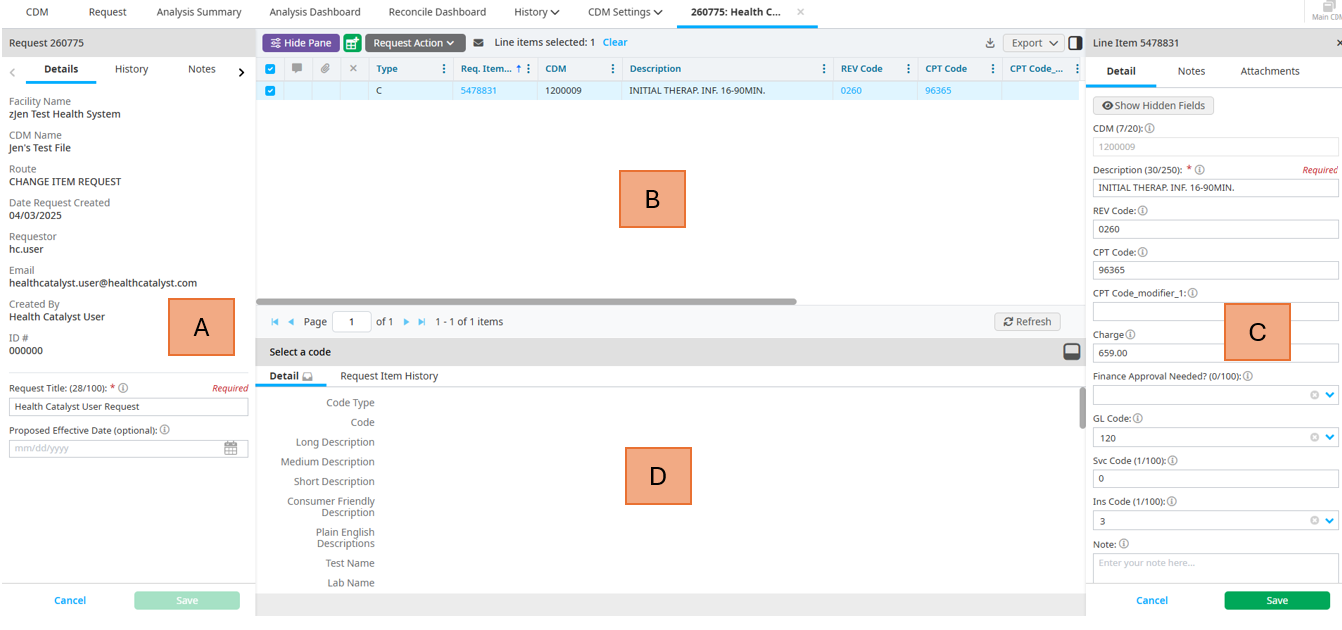Click the horizontal scrollbar under the grid
The width and height of the screenshot is (1342, 630).
click(526, 301)
